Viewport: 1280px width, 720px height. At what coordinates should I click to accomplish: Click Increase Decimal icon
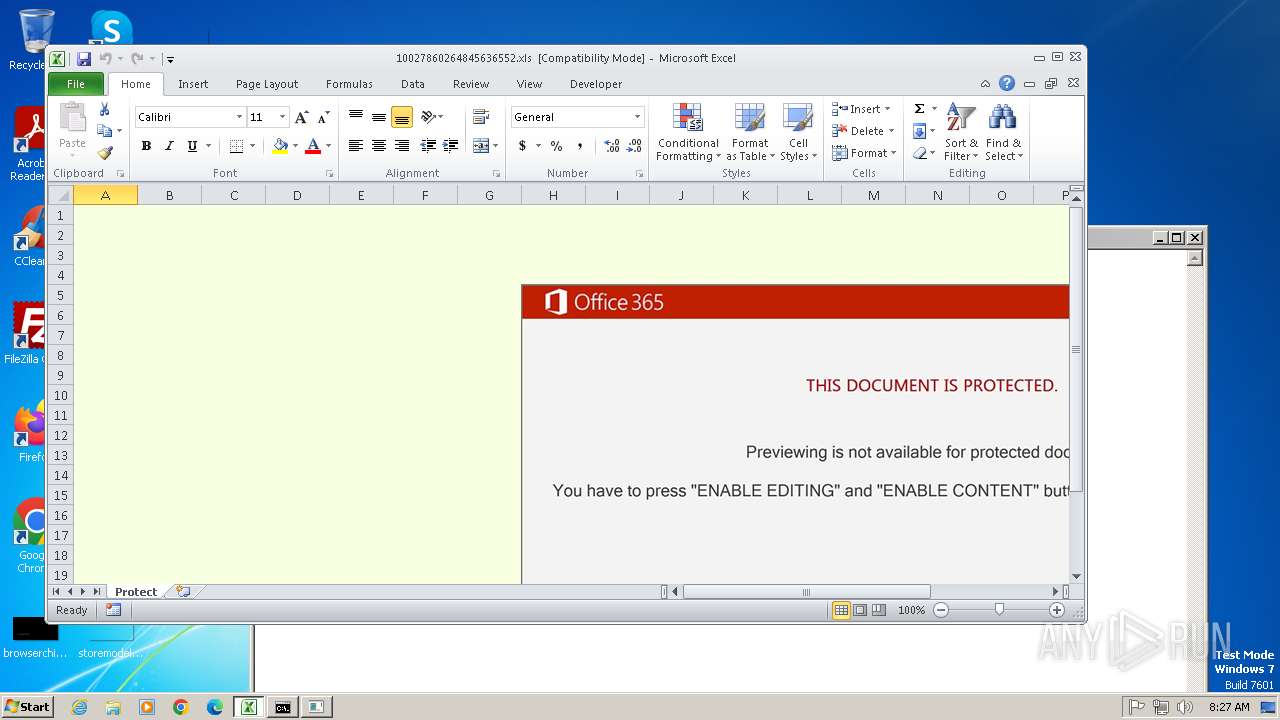point(612,146)
